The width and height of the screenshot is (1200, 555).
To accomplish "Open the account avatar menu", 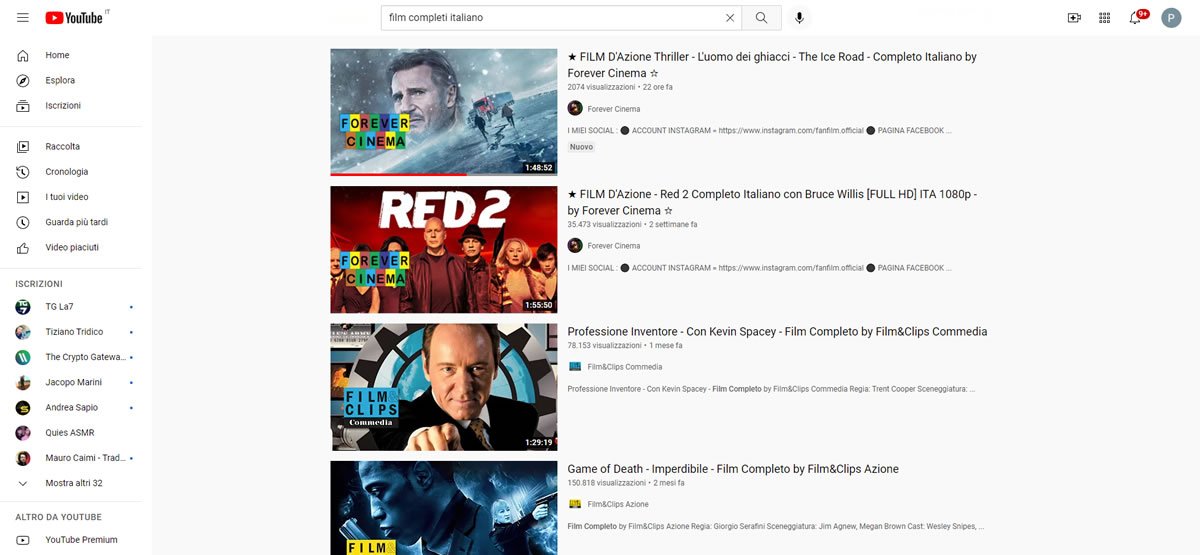I will pyautogui.click(x=1171, y=18).
